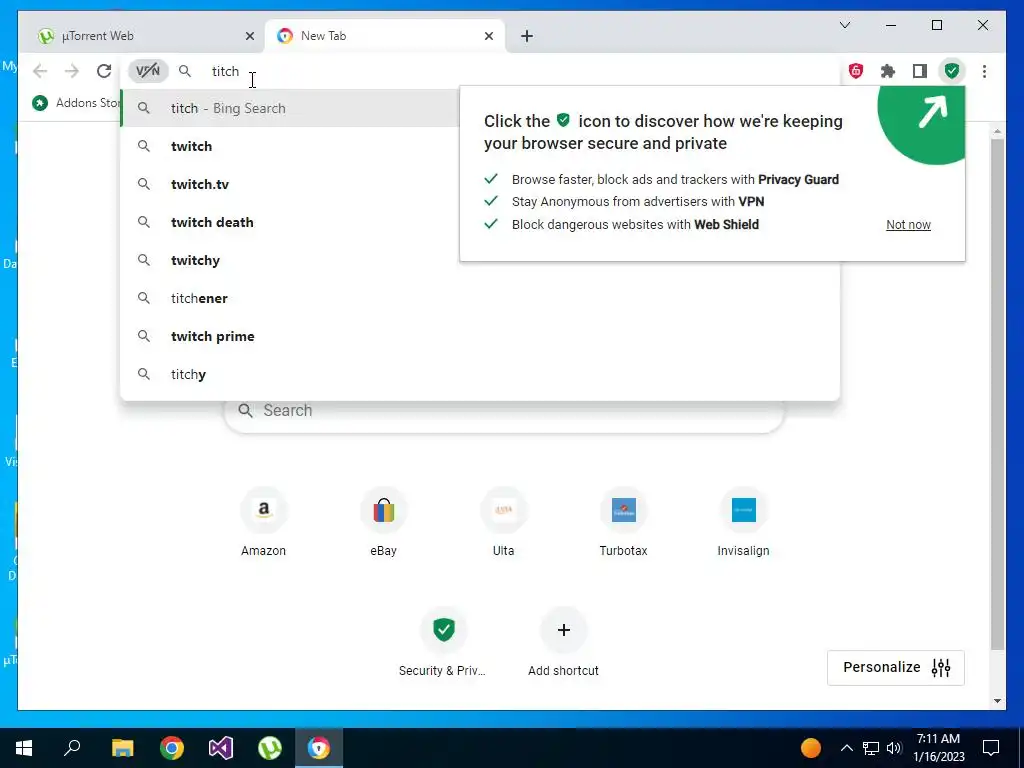The height and width of the screenshot is (768, 1024).
Task: Switch to the µTorrent Web tab
Action: click(x=141, y=36)
